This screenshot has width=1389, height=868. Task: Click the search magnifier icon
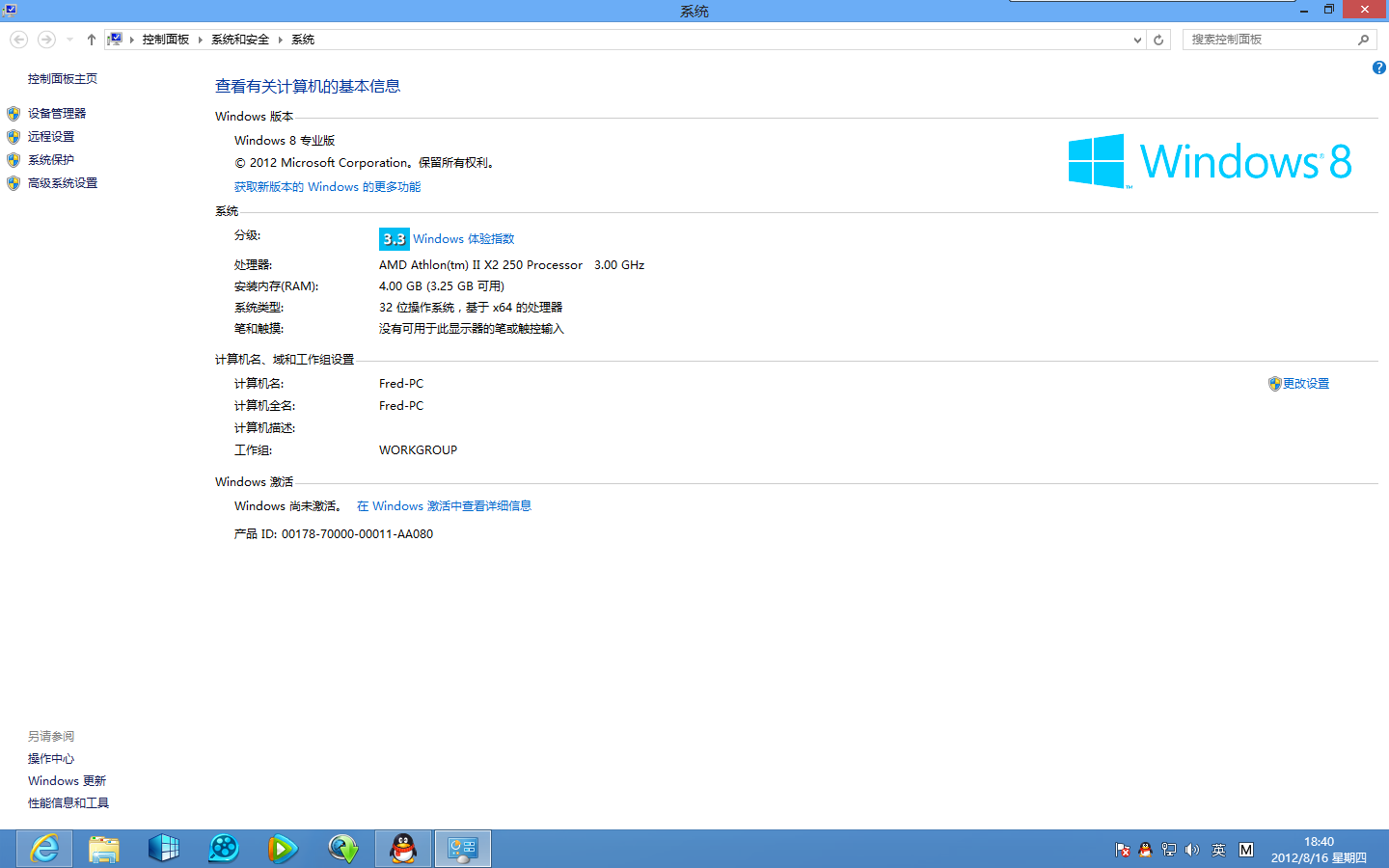coord(1363,40)
